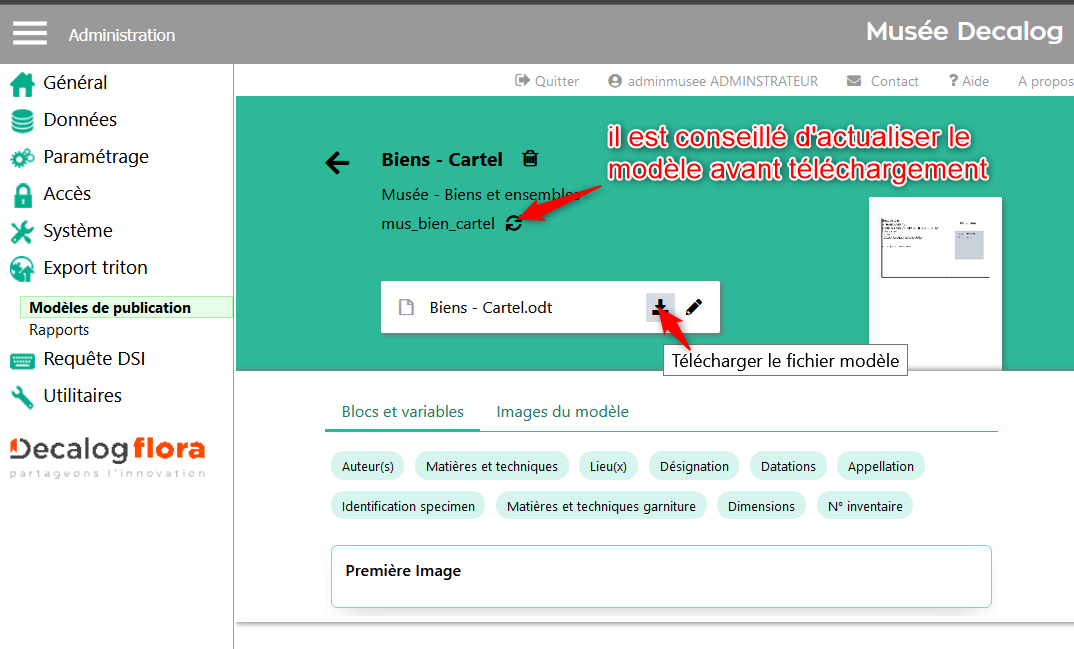
Task: Click the Données database icon
Action: [22, 121]
